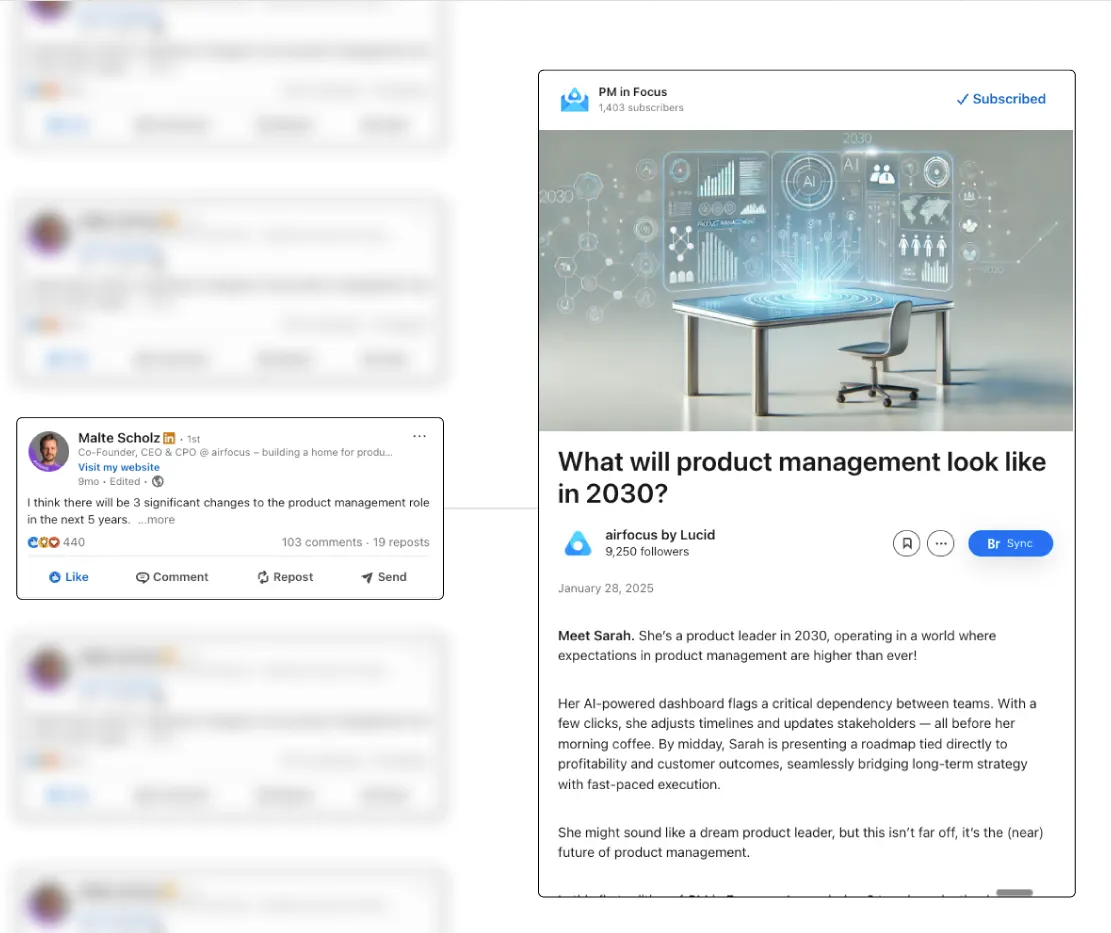Click the article headline about 2030
Image resolution: width=1111 pixels, height=933 pixels.
[801, 477]
